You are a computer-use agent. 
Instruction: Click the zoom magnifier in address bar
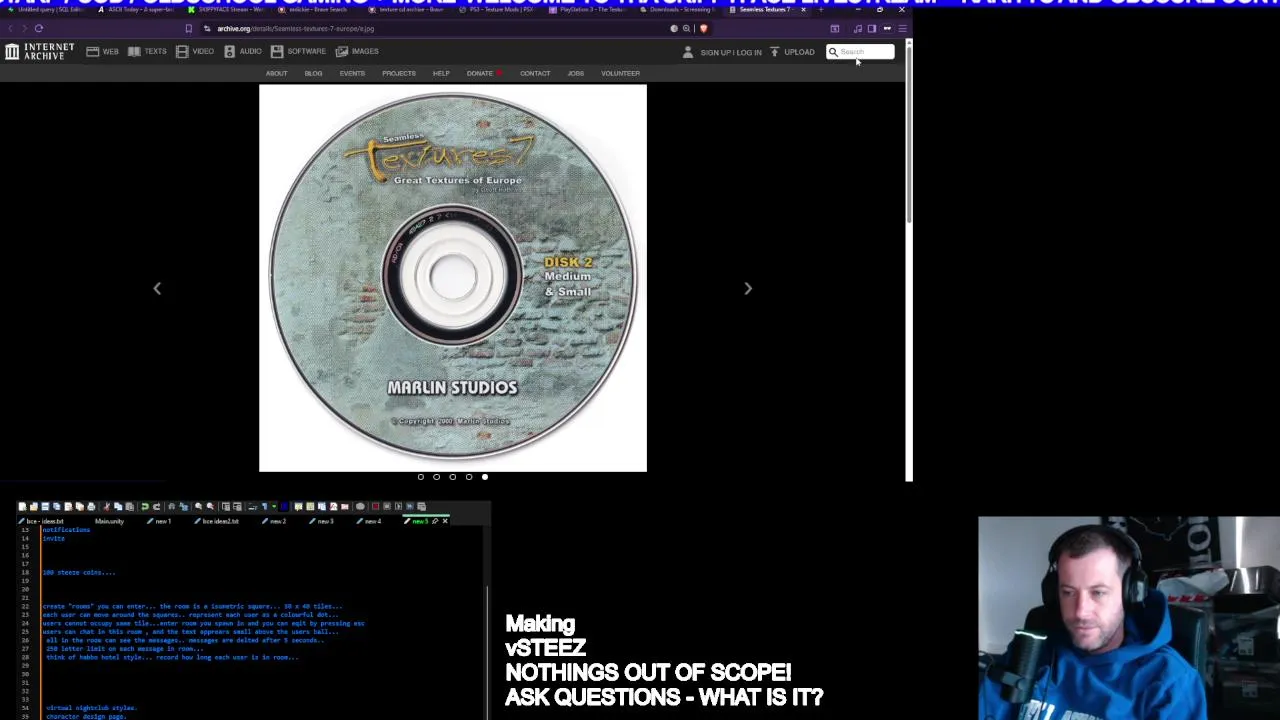(686, 28)
